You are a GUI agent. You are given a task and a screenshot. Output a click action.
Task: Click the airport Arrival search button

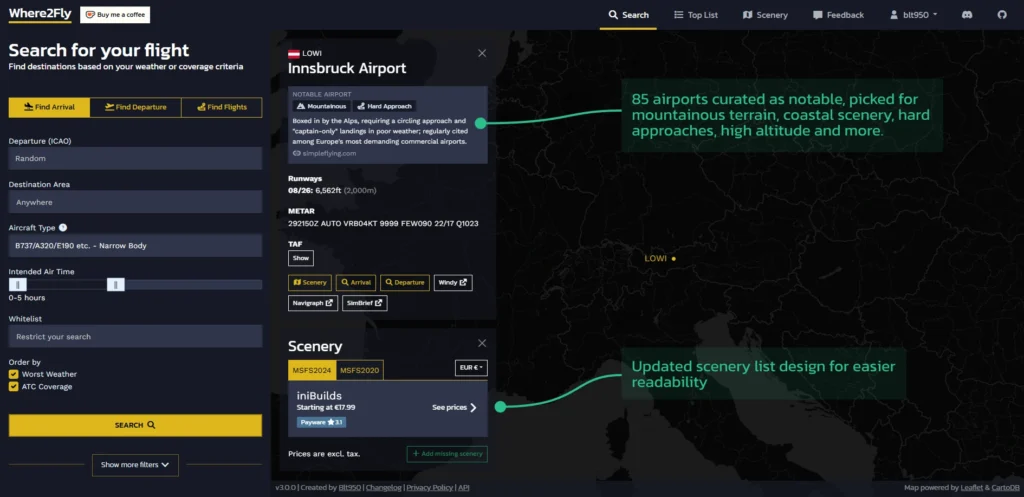click(356, 283)
